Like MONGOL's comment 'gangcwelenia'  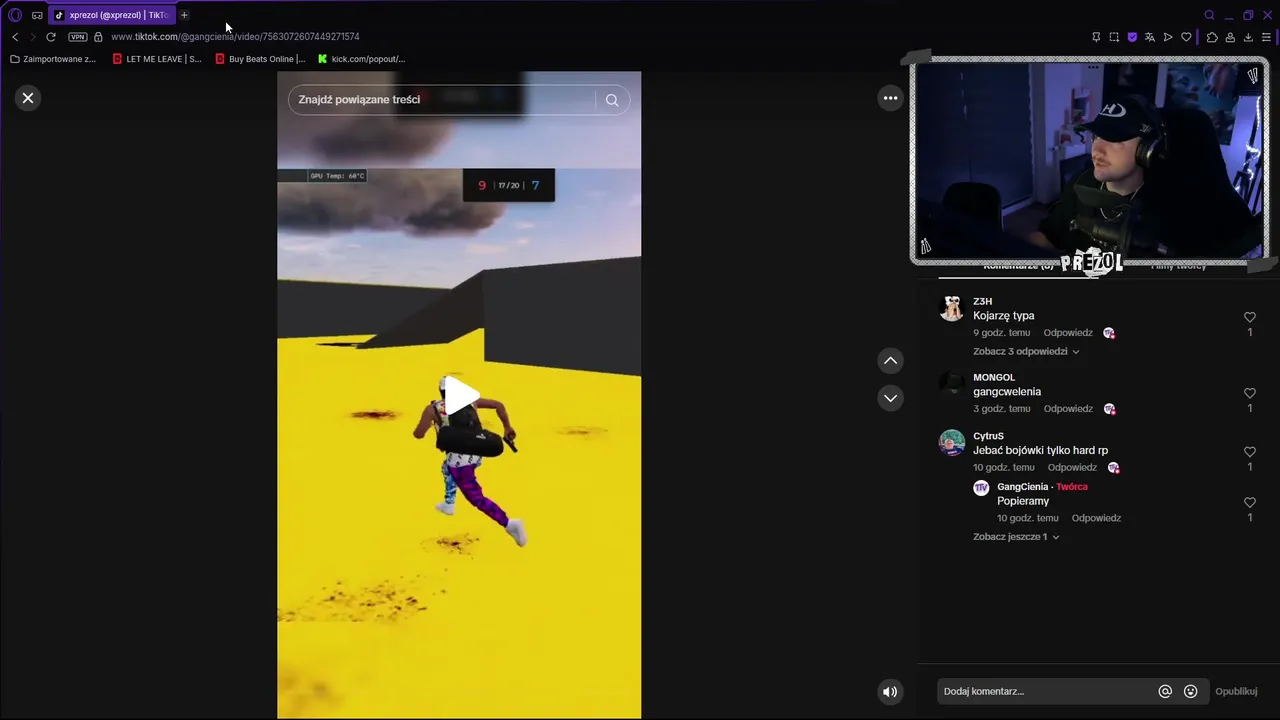1249,393
